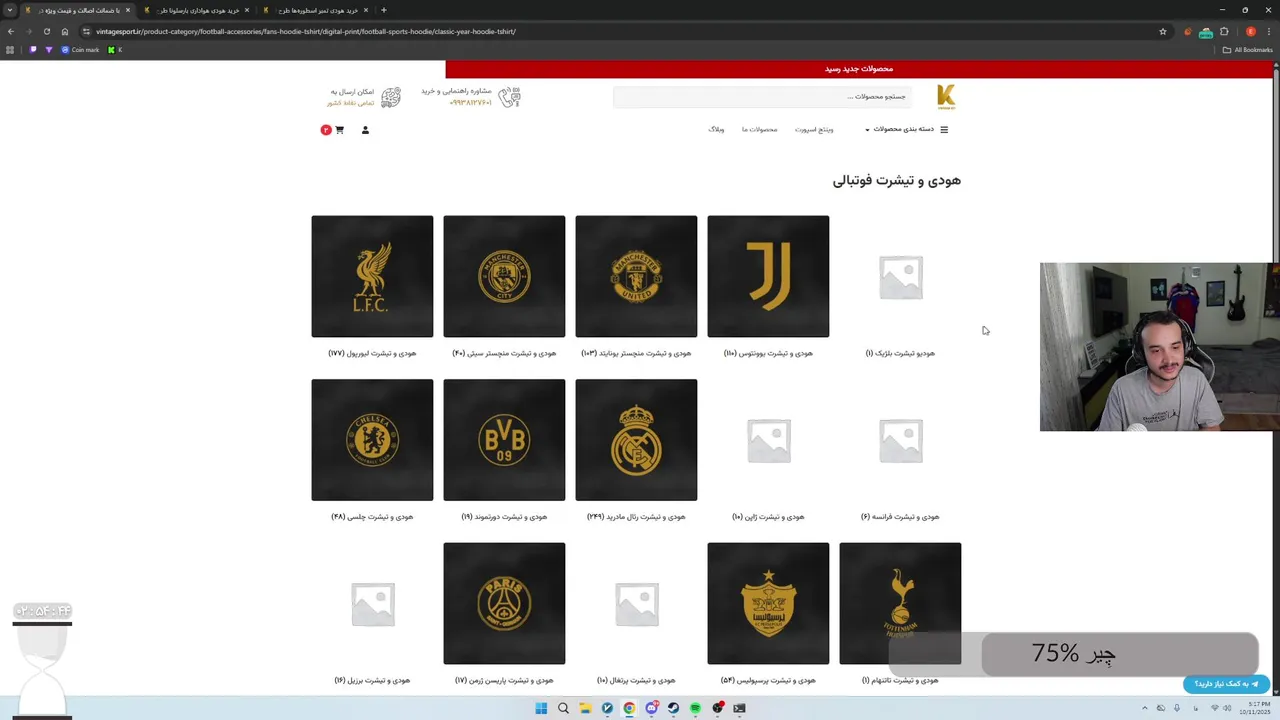Open the shopping cart icon
The width and height of the screenshot is (1280, 720).
(x=339, y=130)
